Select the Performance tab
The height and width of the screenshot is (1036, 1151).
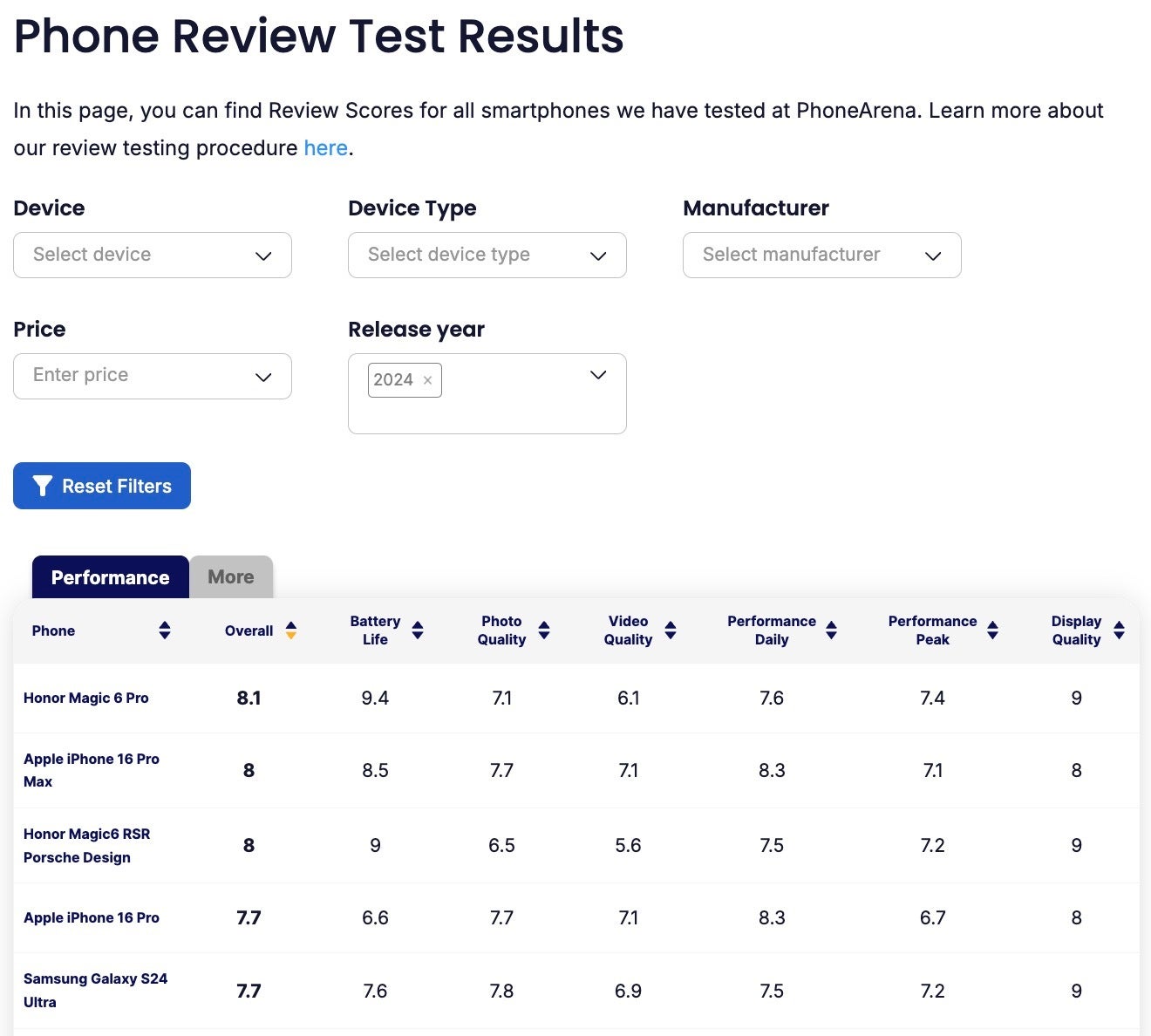tap(109, 576)
